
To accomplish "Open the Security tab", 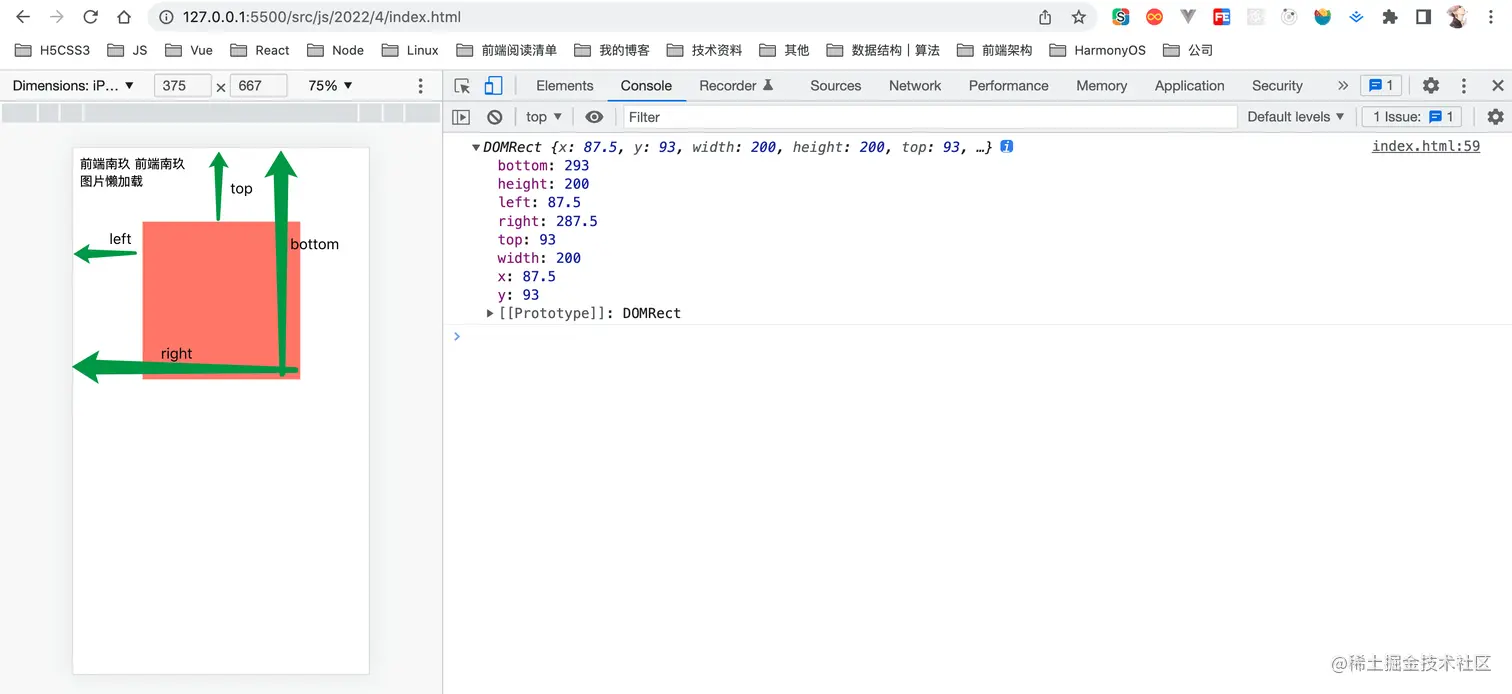I will (1277, 86).
